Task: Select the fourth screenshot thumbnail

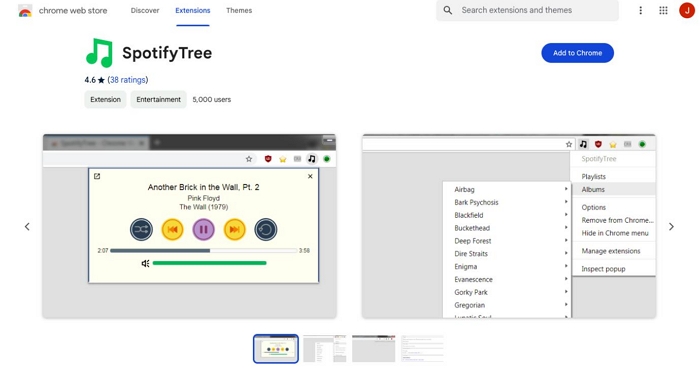Action: 422,348
